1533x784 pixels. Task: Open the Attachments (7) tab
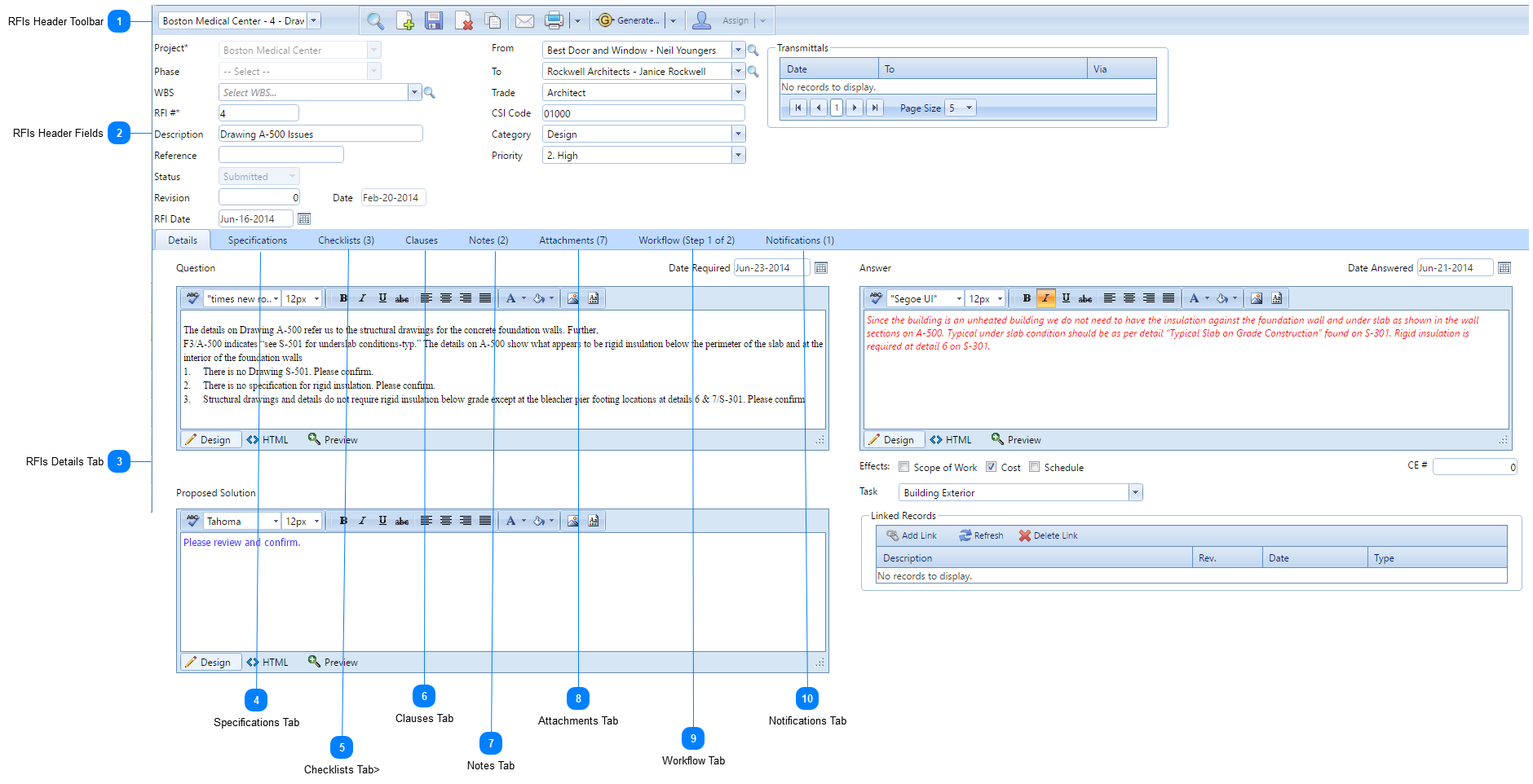point(573,240)
